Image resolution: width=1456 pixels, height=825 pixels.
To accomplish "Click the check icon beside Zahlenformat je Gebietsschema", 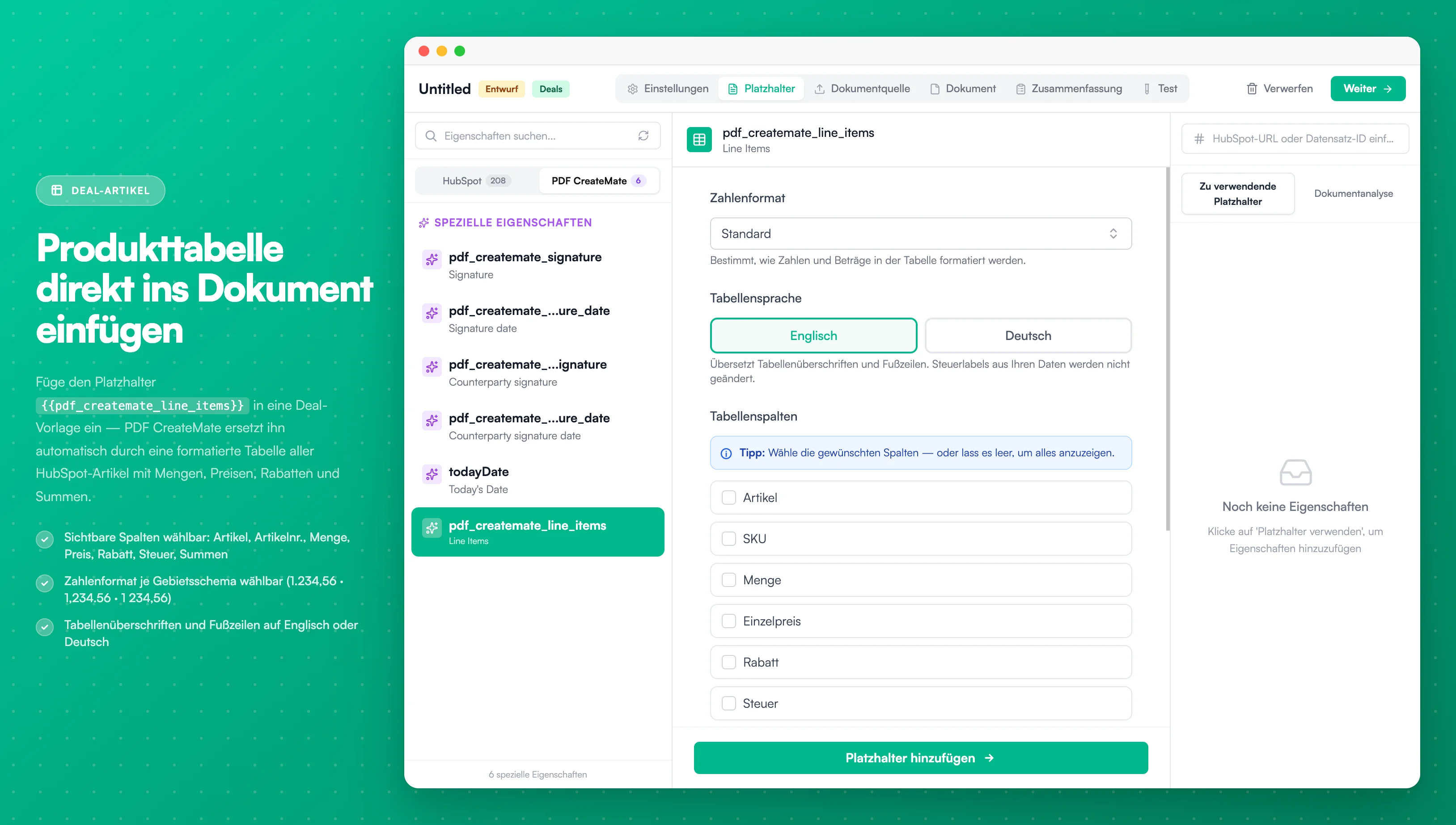I will (45, 583).
